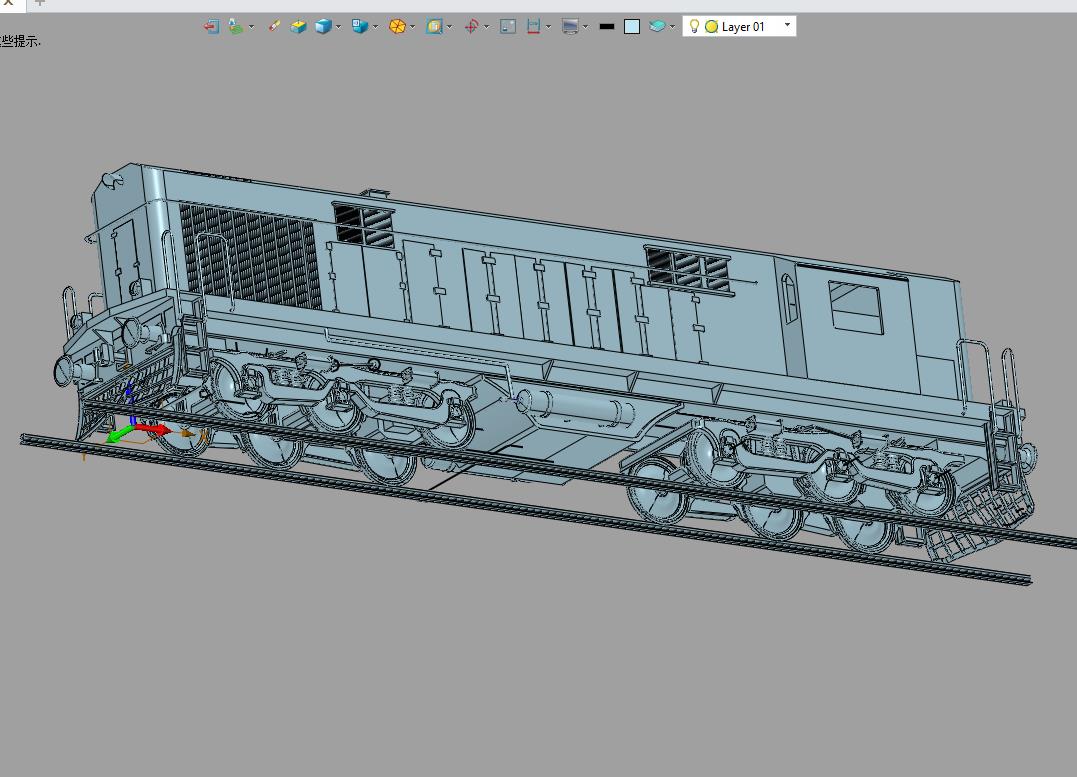Click the solid blue cube icon
This screenshot has height=777, width=1077.
coord(323,27)
